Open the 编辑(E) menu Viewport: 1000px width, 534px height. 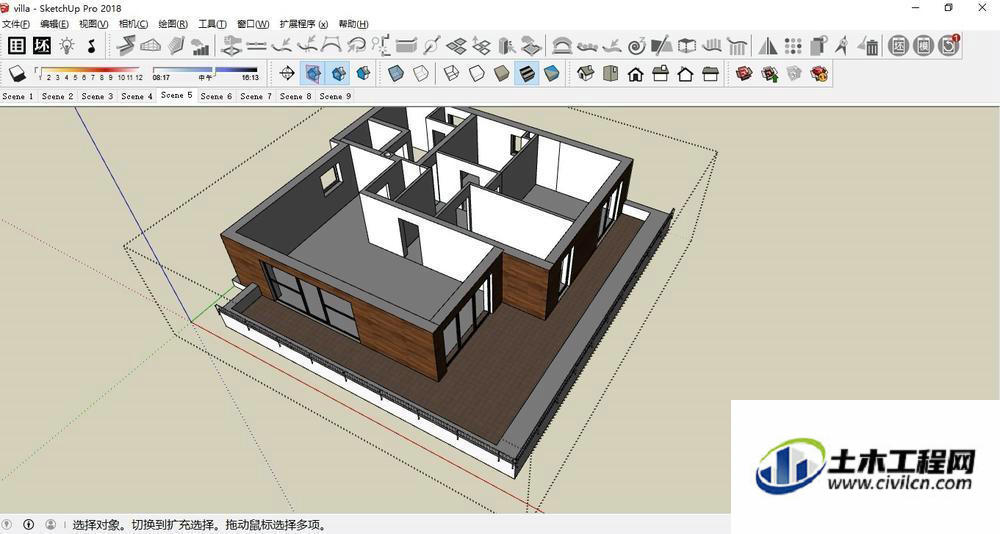[54, 24]
